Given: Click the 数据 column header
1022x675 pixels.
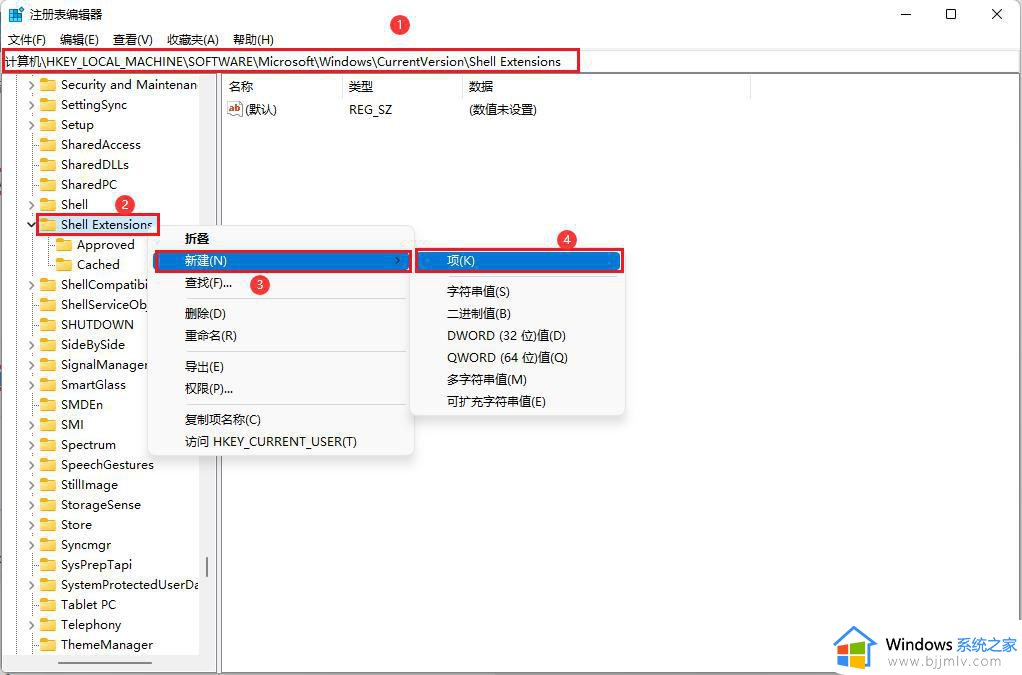Looking at the screenshot, I should pyautogui.click(x=606, y=86).
